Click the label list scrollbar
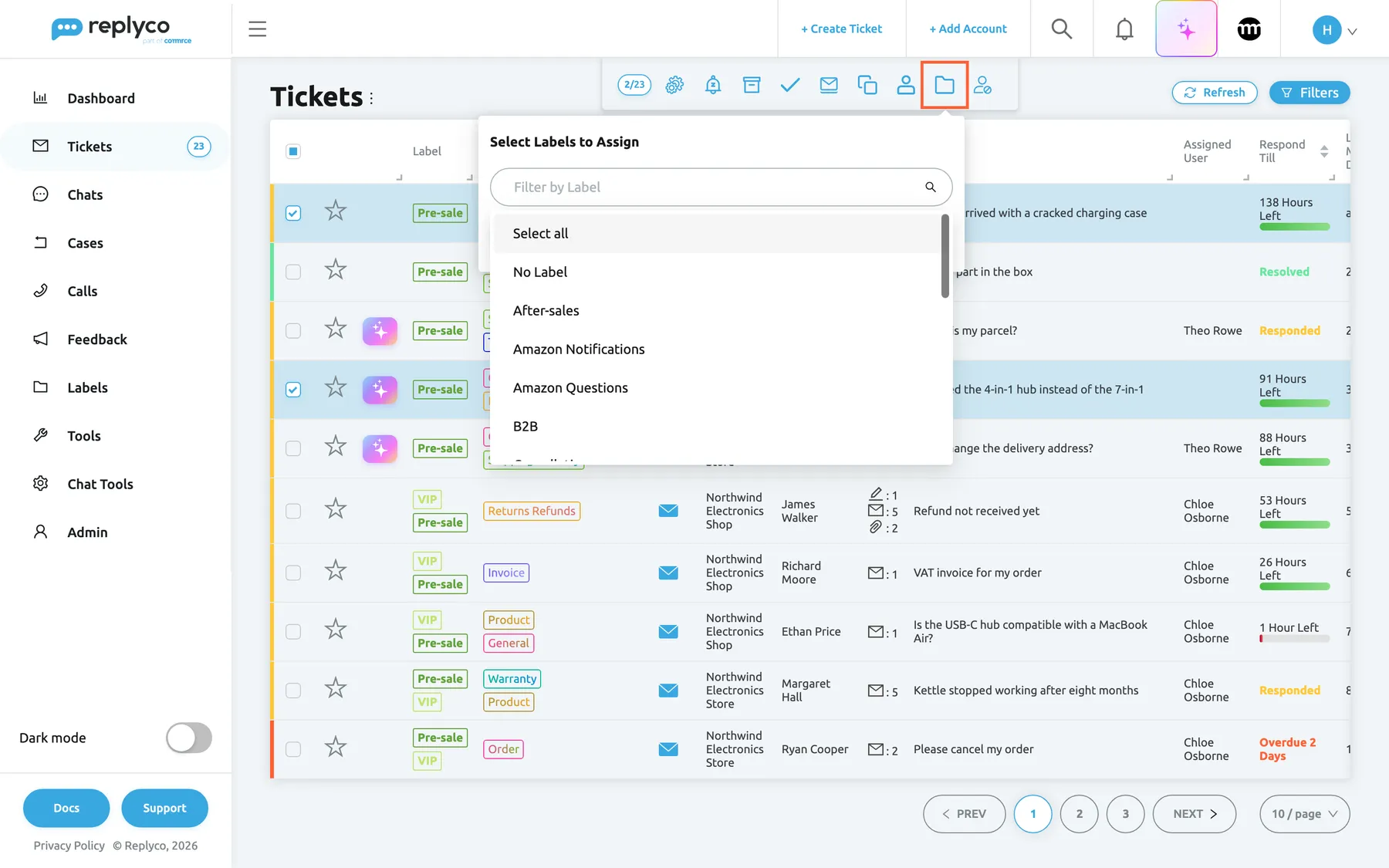This screenshot has height=868, width=1389. (x=945, y=256)
